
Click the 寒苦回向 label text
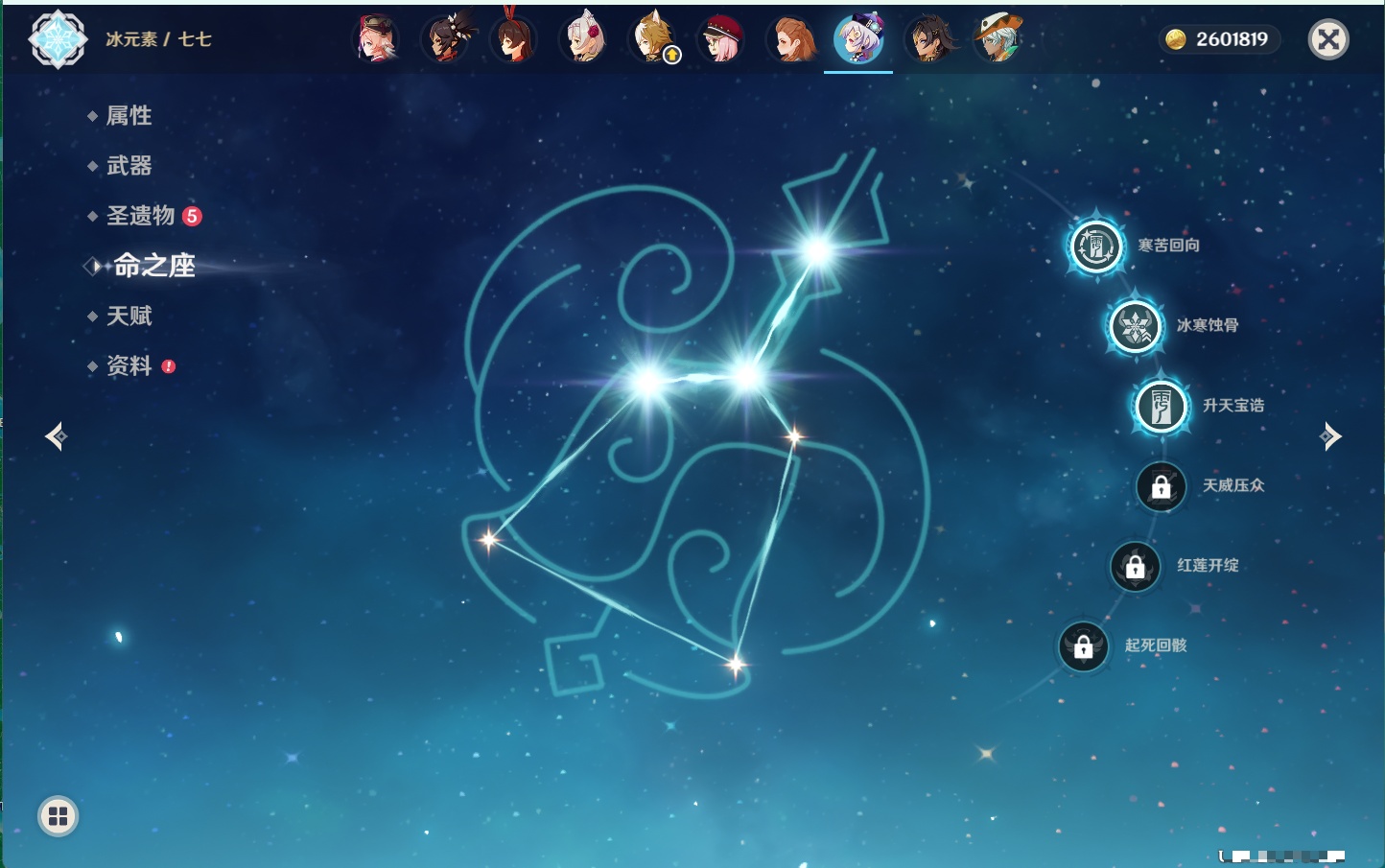tap(1168, 246)
